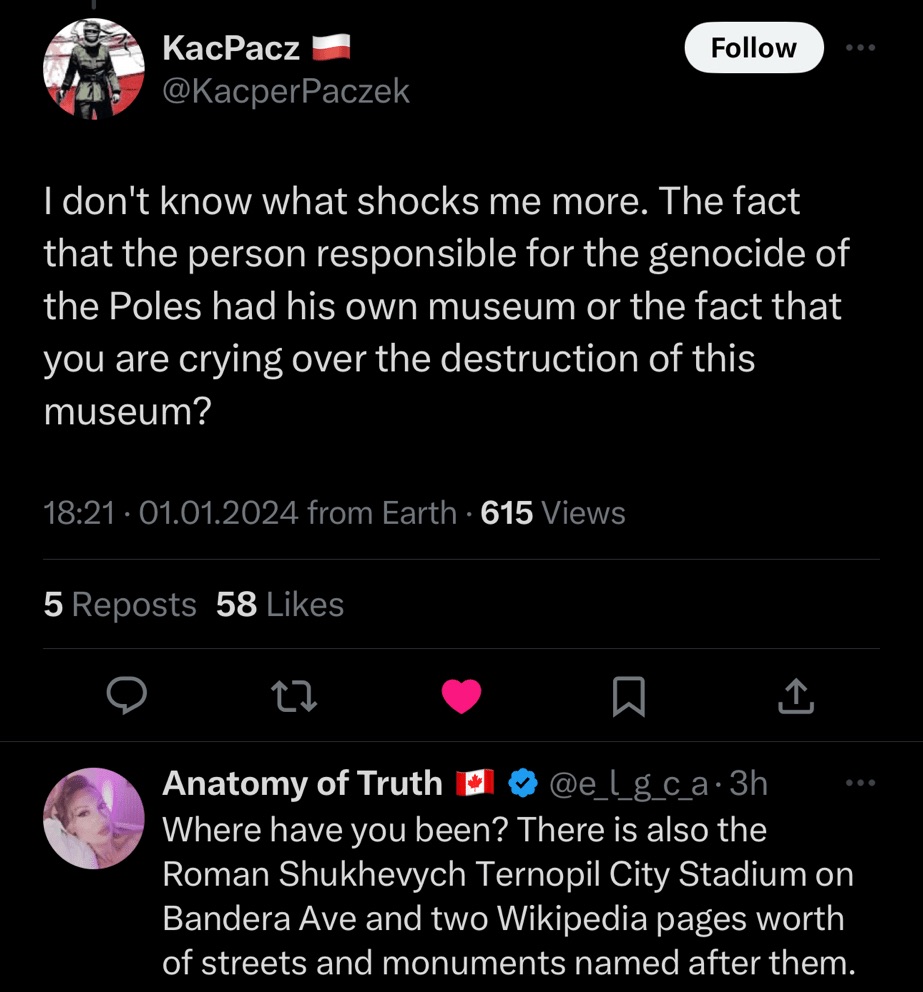
Task: Open the @e_l_g_c_a handle link
Action: coord(628,784)
